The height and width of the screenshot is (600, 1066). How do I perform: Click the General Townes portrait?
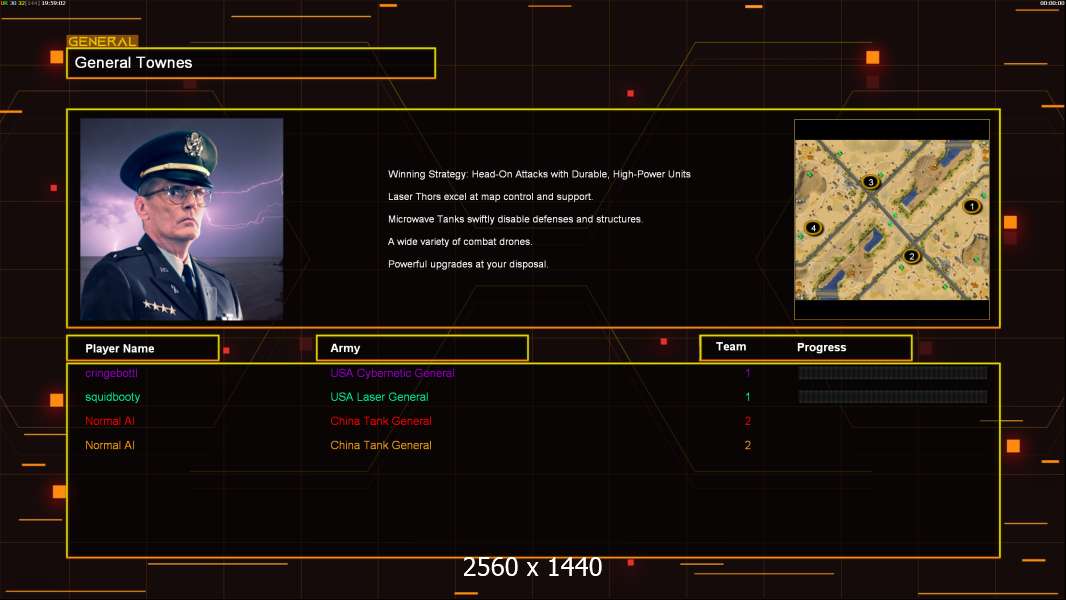pos(182,219)
